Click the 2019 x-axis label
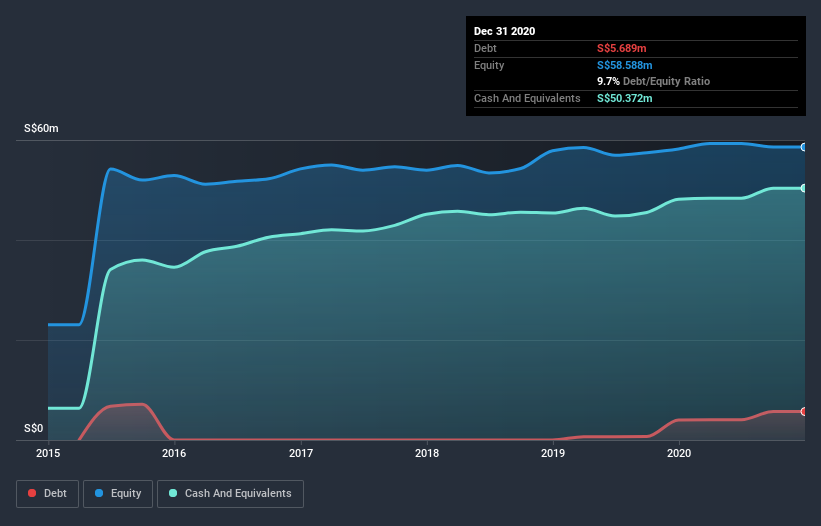821x526 pixels. (553, 453)
